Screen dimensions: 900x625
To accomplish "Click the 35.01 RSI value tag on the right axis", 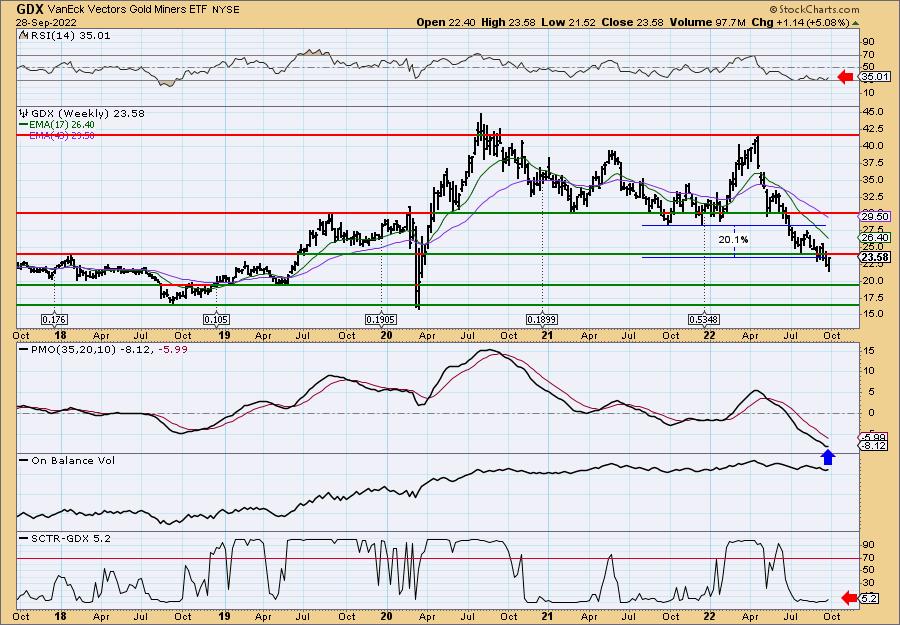I will pyautogui.click(x=875, y=77).
